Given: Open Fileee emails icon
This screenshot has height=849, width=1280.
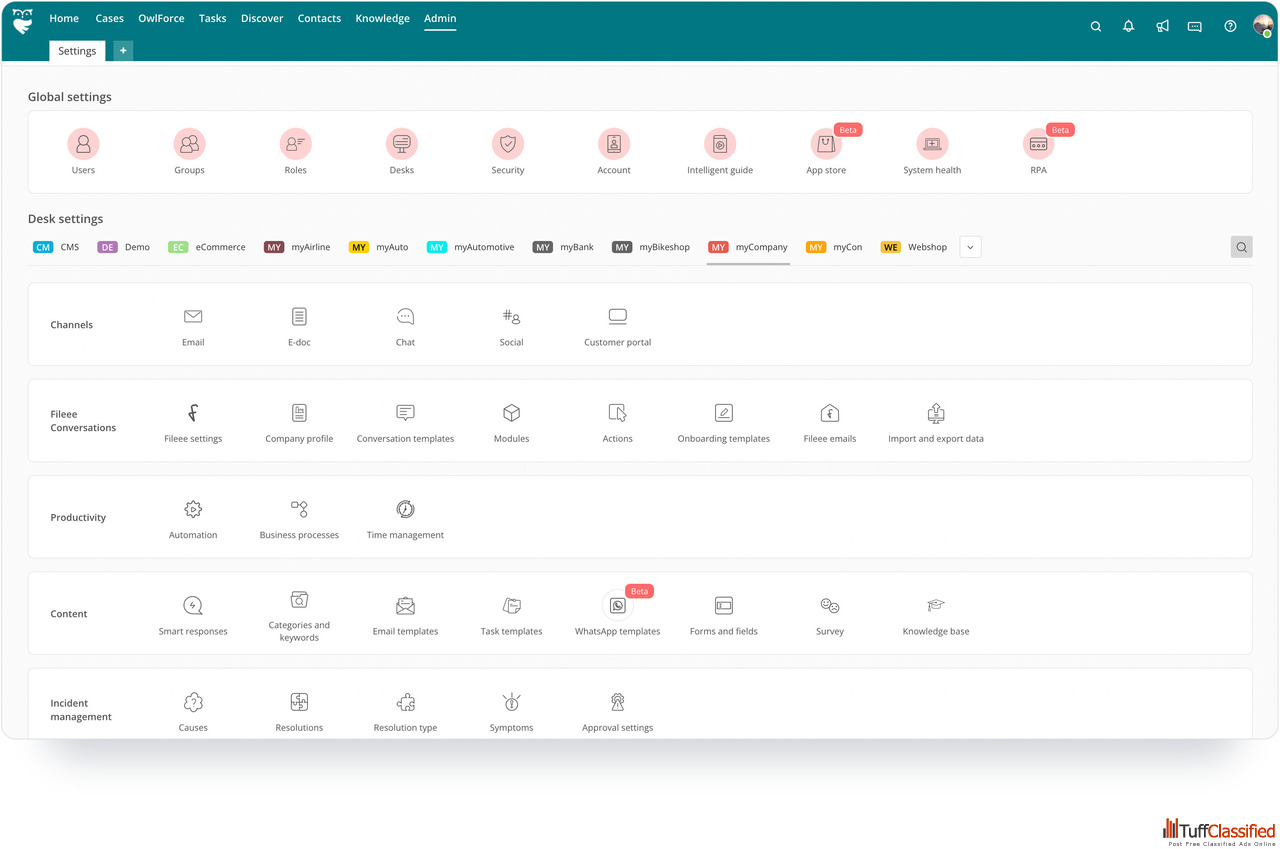Looking at the screenshot, I should pyautogui.click(x=830, y=413).
